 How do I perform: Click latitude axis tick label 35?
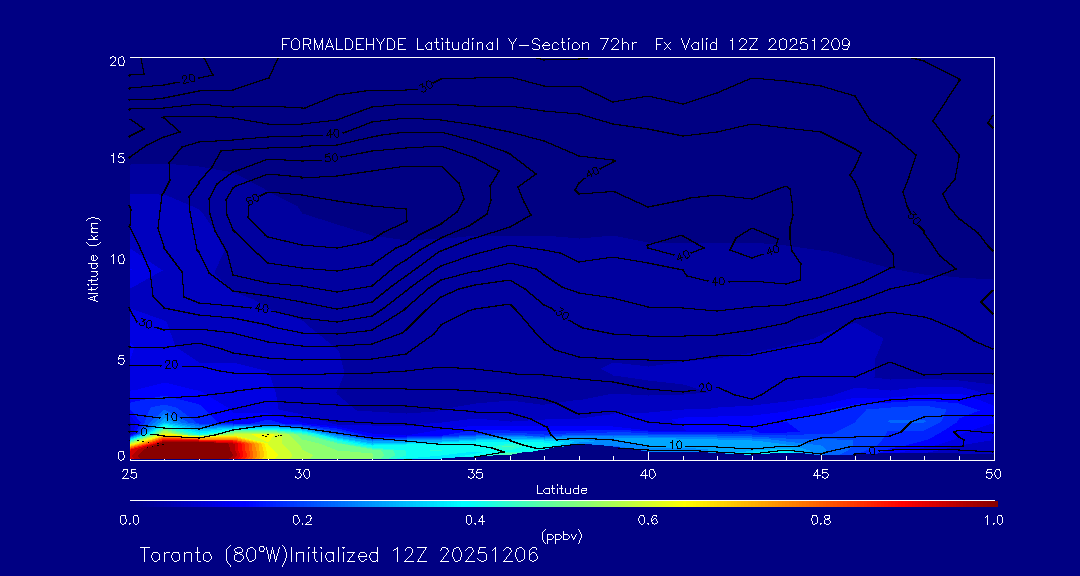[475, 473]
